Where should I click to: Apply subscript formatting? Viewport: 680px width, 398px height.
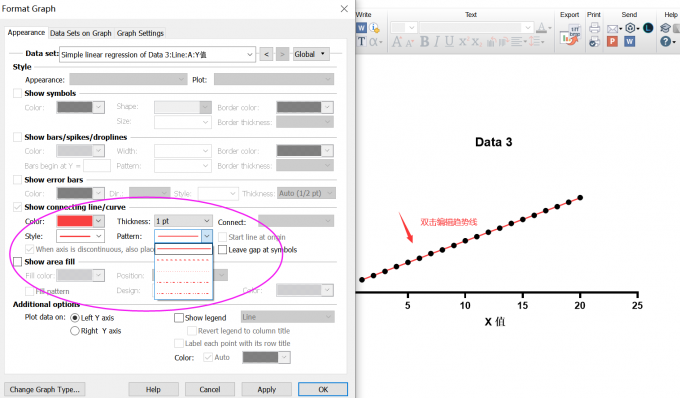[x=477, y=42]
